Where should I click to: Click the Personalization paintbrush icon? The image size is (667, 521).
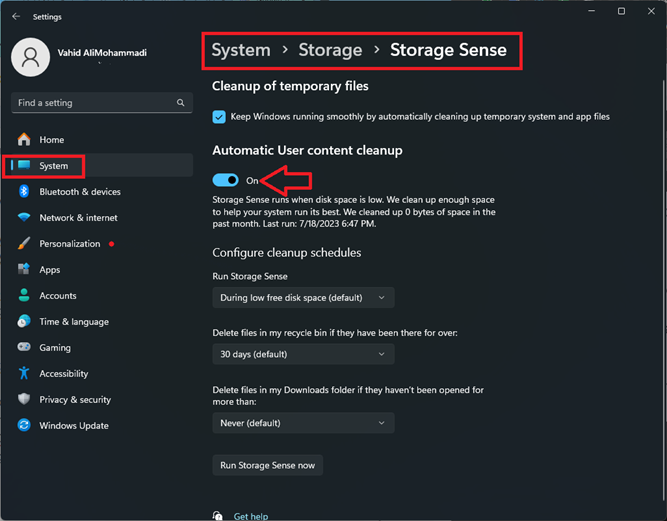[x=24, y=243]
